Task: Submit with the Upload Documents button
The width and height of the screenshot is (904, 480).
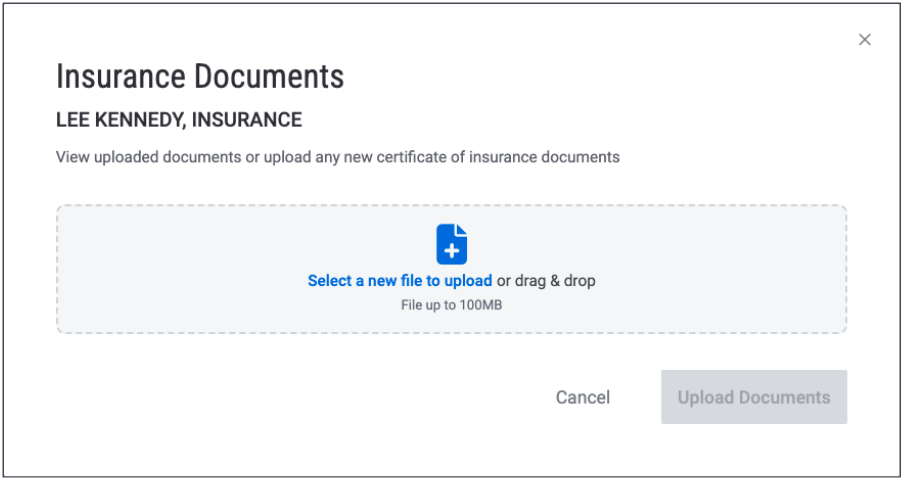Action: [754, 397]
